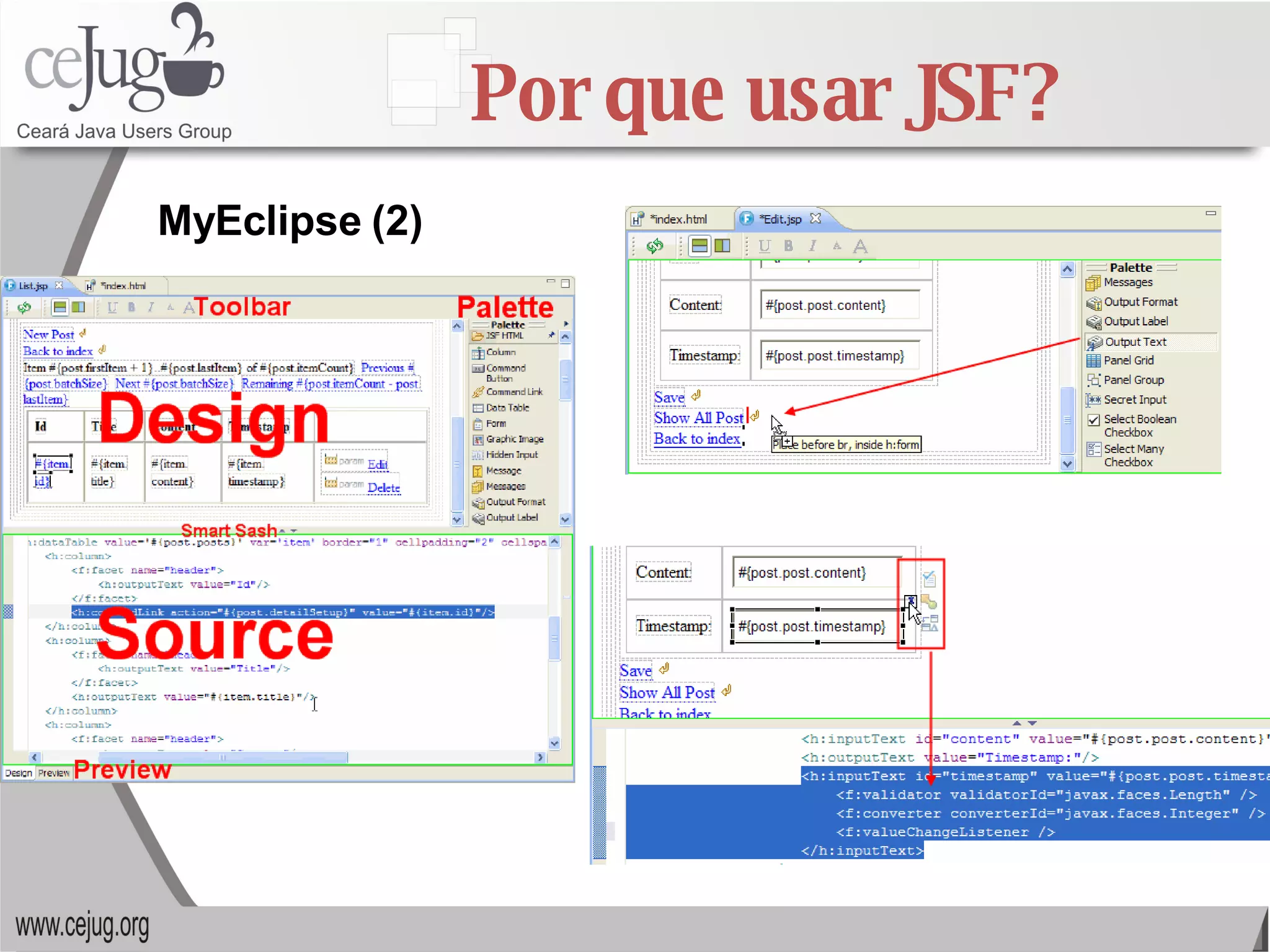The width and height of the screenshot is (1270, 952).
Task: Click sash down arrow above inputText source
Action: 1032,723
